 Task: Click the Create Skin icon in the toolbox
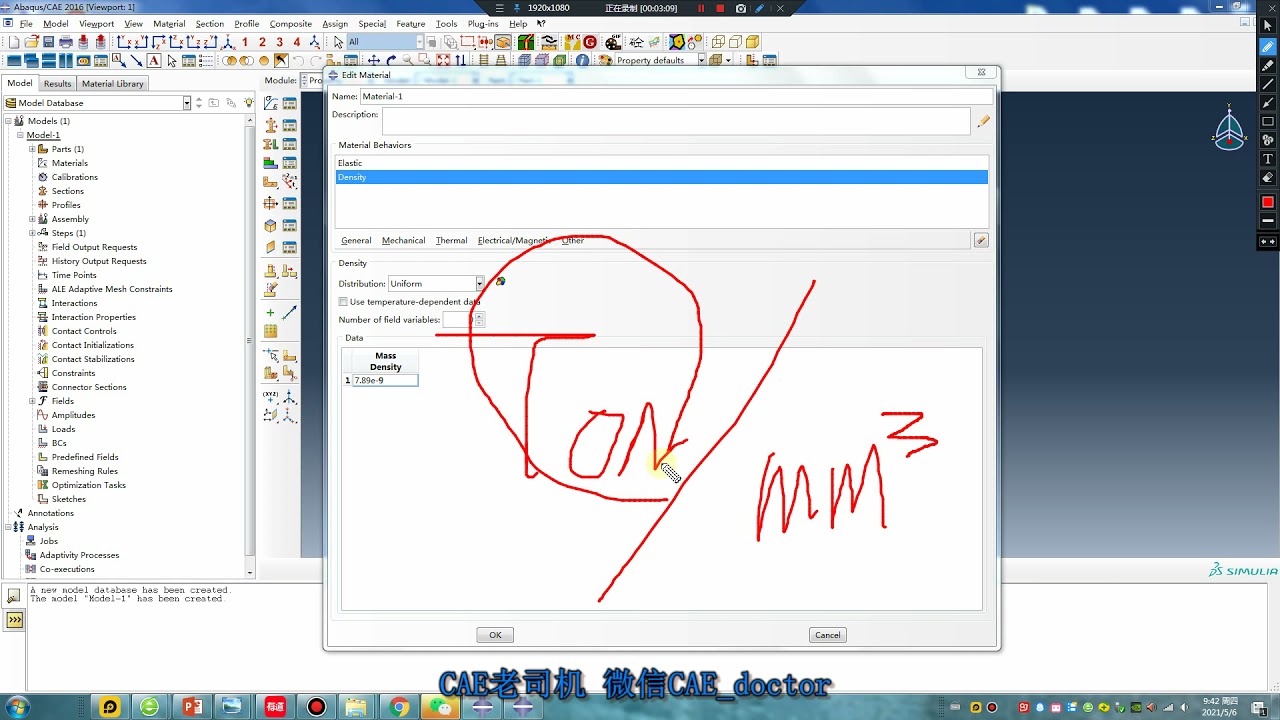270,226
